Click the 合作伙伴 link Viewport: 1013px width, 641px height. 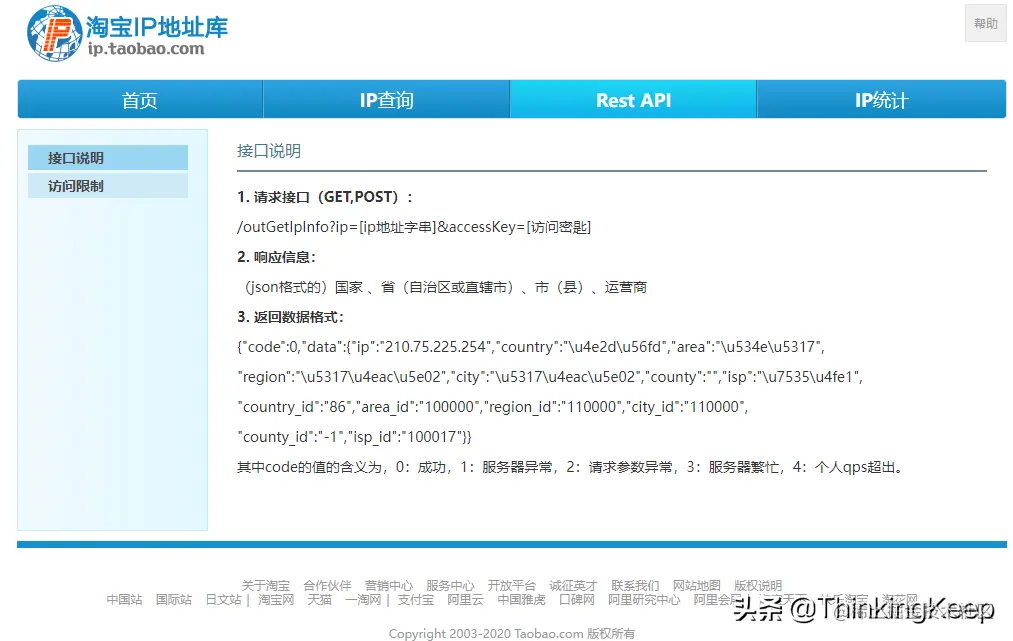(x=326, y=585)
